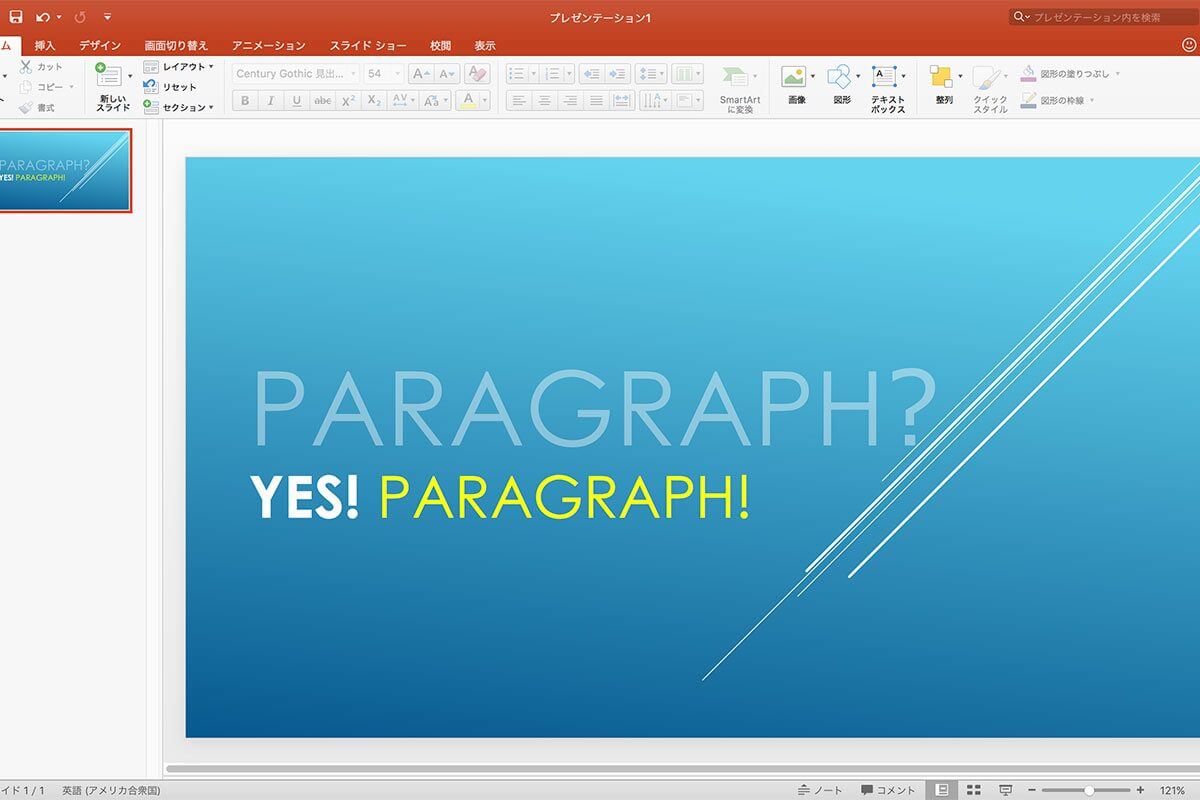The image size is (1200, 800).
Task: Open the Layout (レイアウト) dropdown
Action: (x=179, y=67)
